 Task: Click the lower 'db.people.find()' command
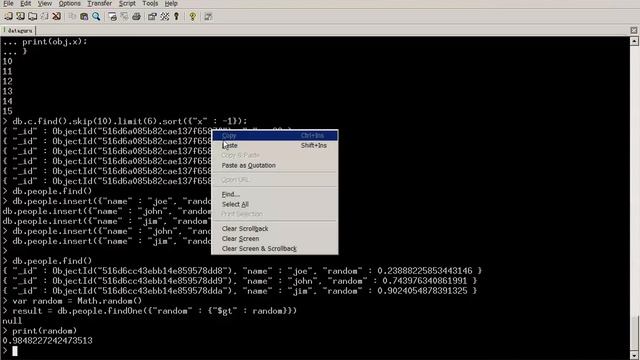click(52, 261)
